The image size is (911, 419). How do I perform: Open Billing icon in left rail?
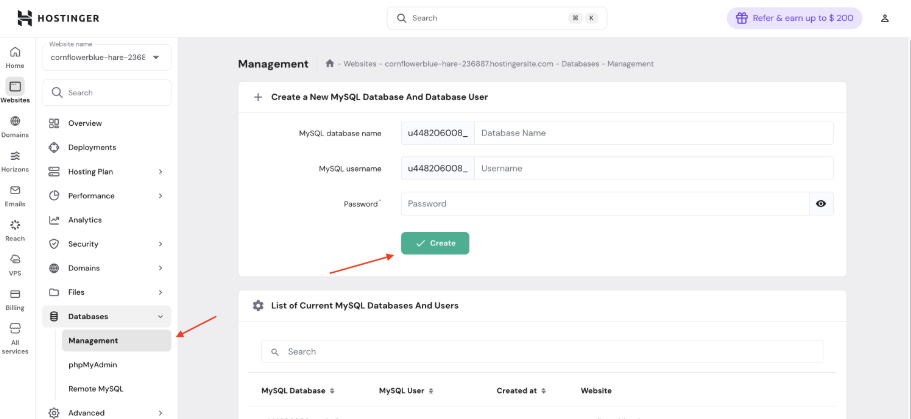15,299
